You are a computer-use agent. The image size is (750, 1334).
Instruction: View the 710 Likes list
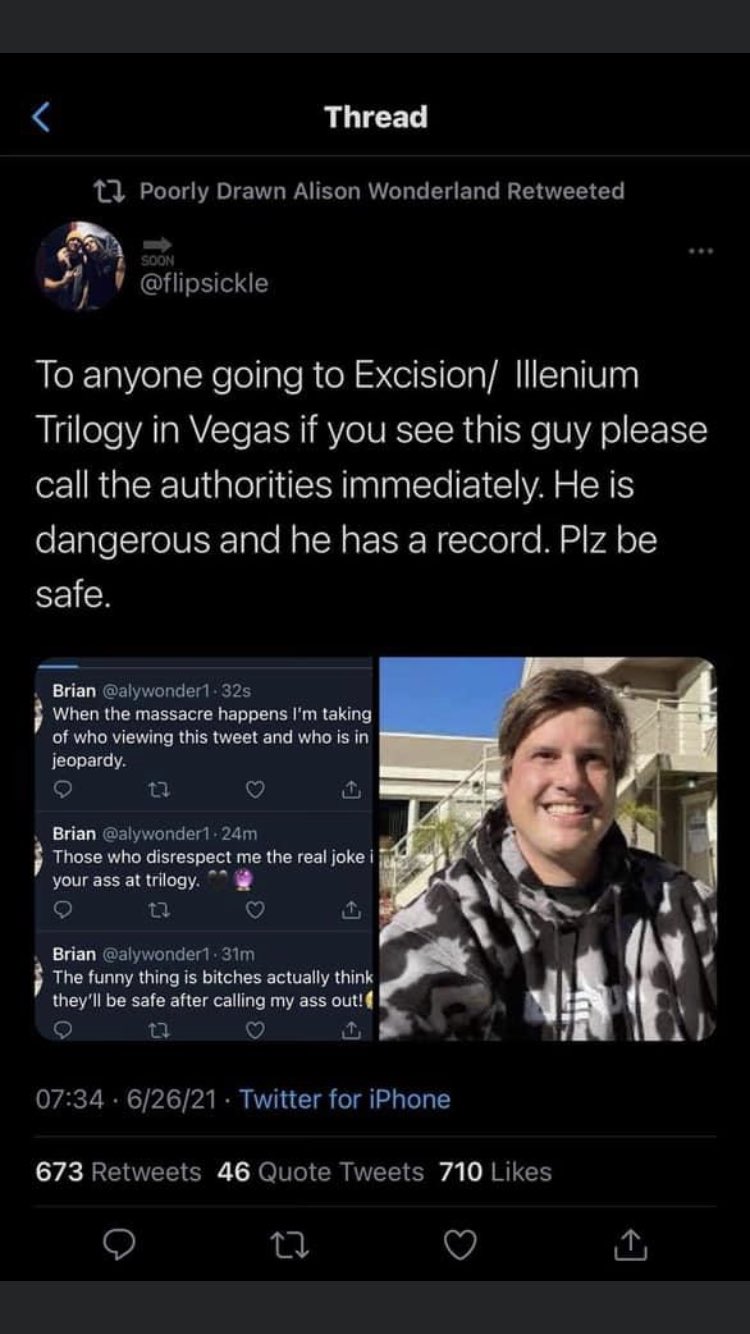495,1171
